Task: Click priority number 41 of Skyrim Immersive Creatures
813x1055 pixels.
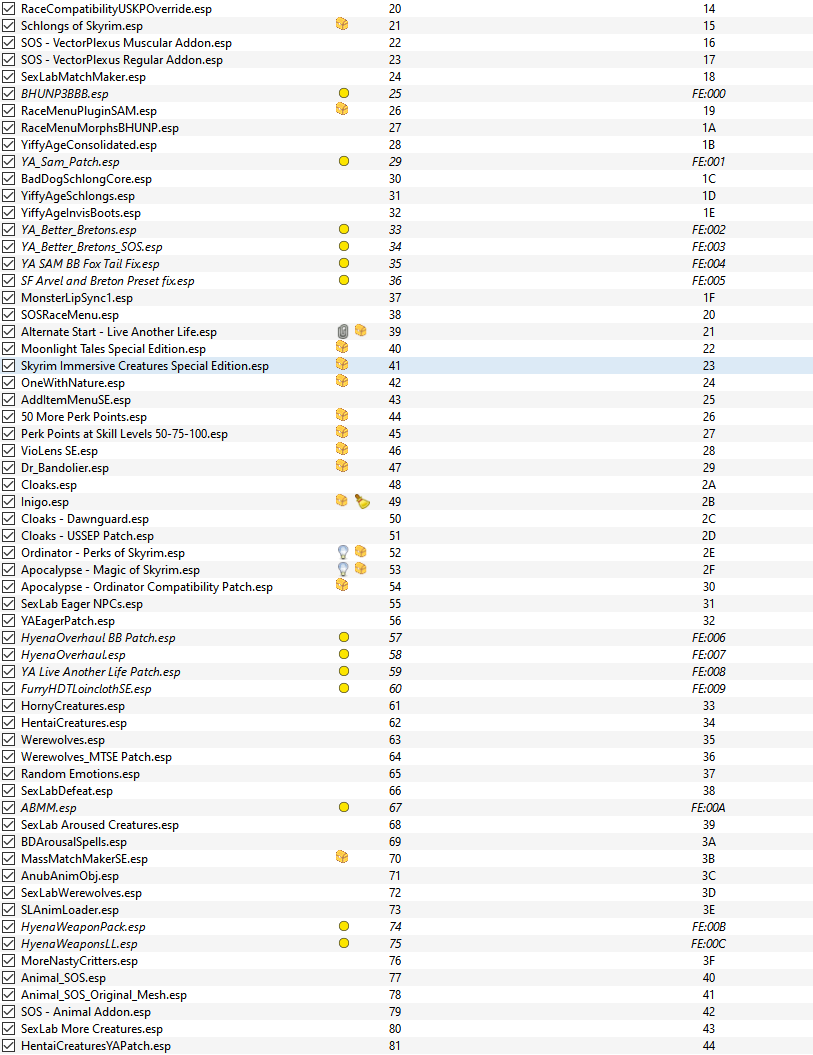Action: [x=394, y=365]
